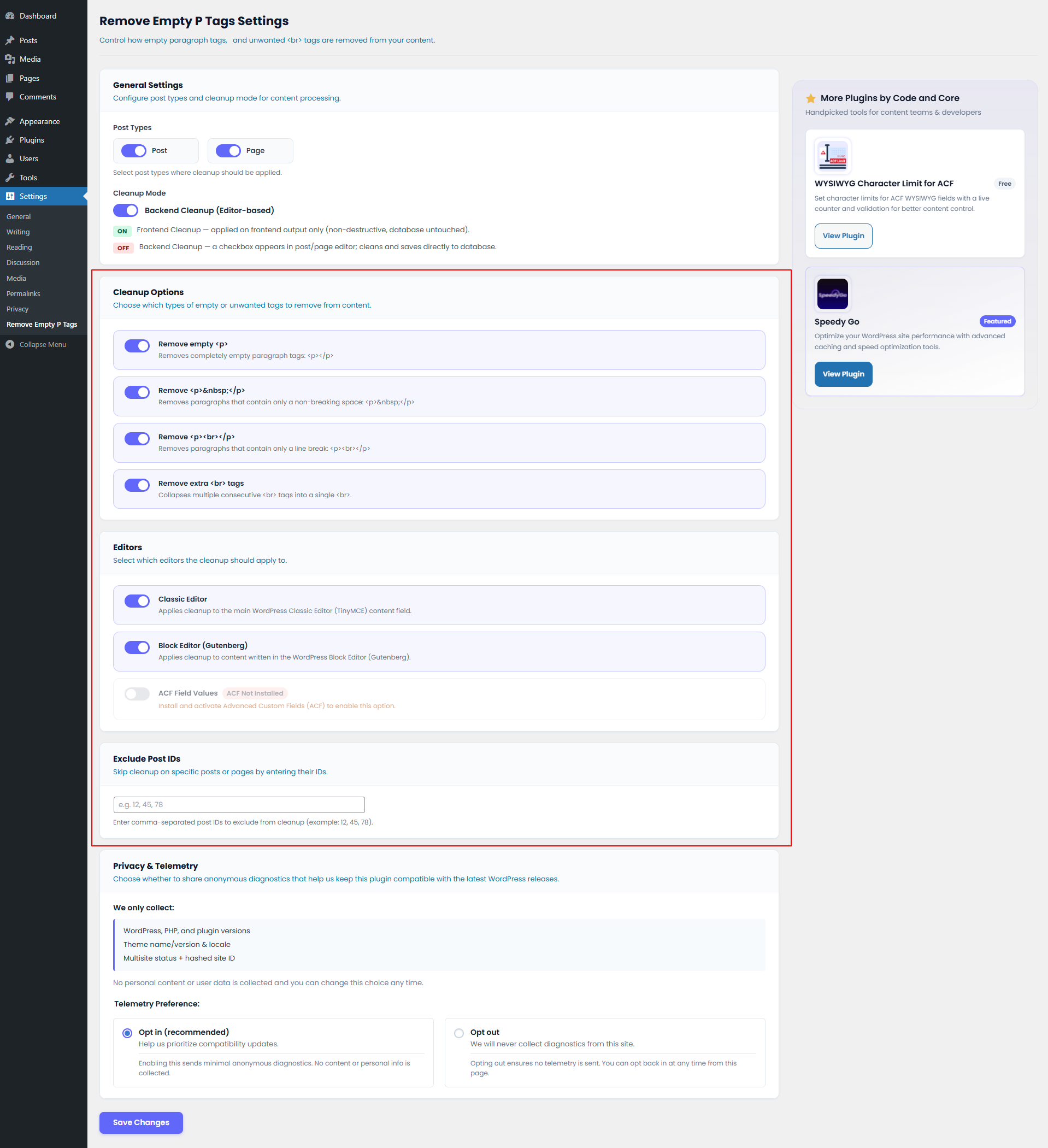Screen dimensions: 1048x1148
Task: Click the Pages icon in sidebar
Action: [10, 78]
